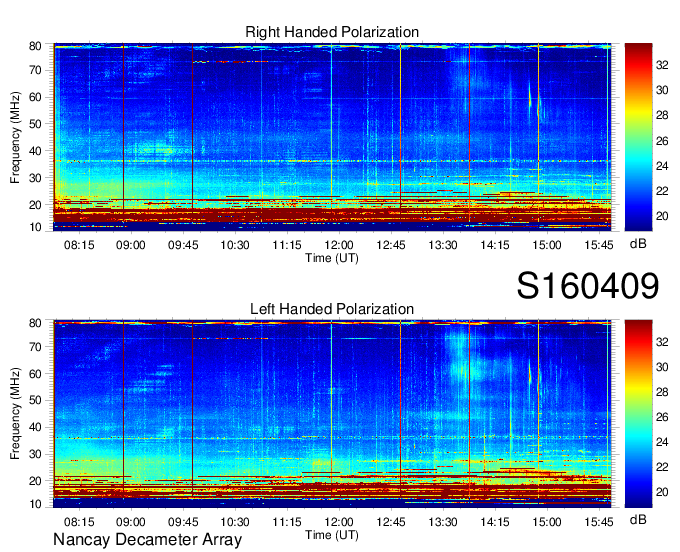Click the left-handed spectrogram plot area
Screen dimensions: 680x552
click(x=332, y=414)
